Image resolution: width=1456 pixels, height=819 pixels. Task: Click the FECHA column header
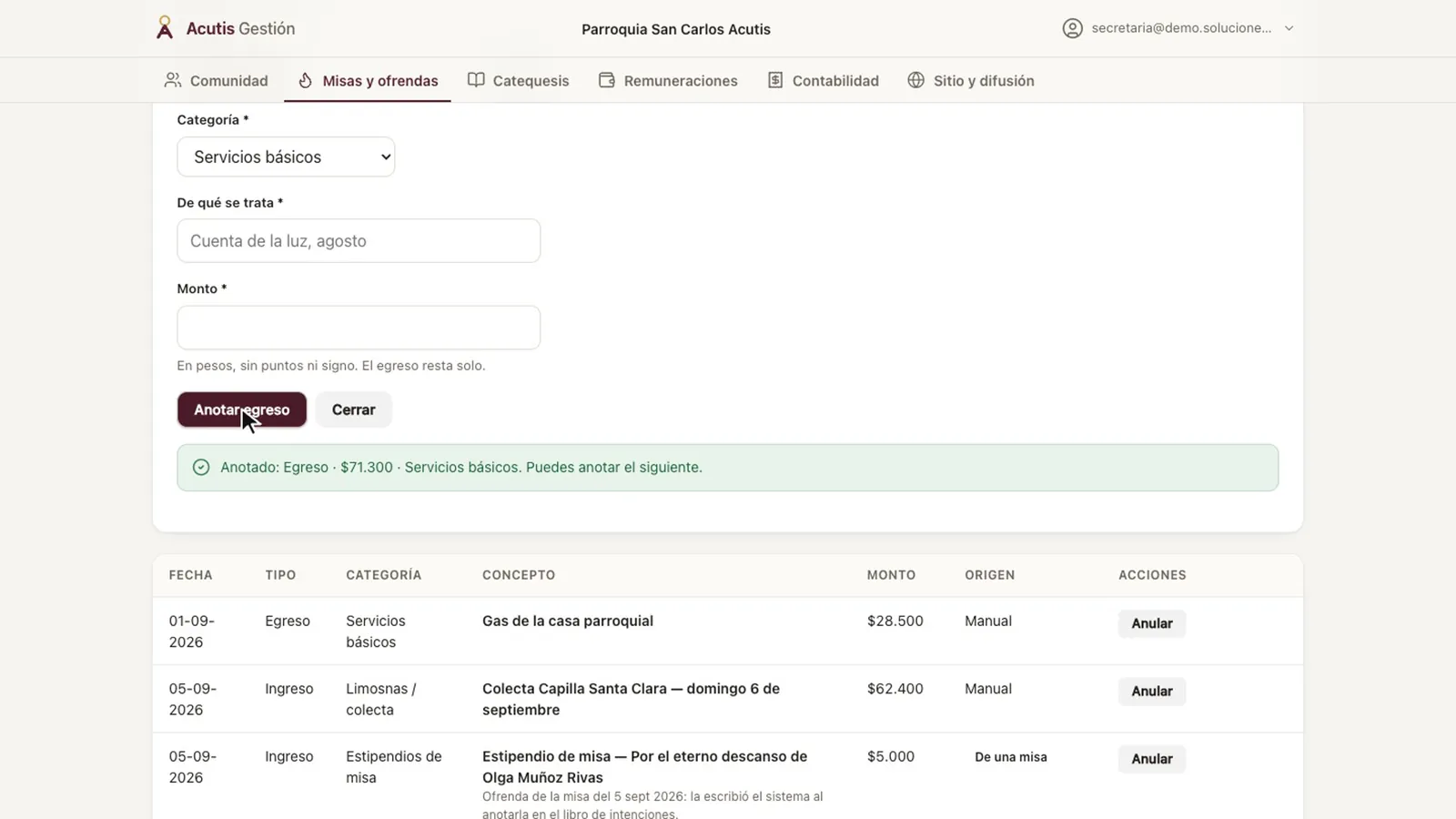click(x=190, y=575)
